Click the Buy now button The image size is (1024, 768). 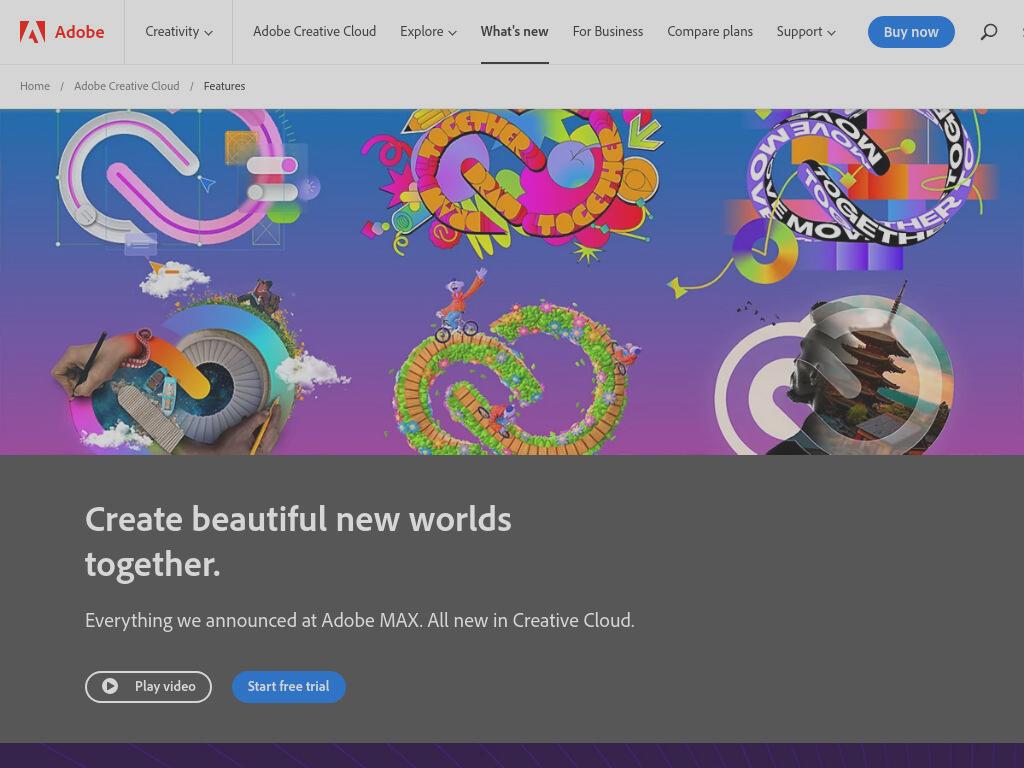coord(911,31)
